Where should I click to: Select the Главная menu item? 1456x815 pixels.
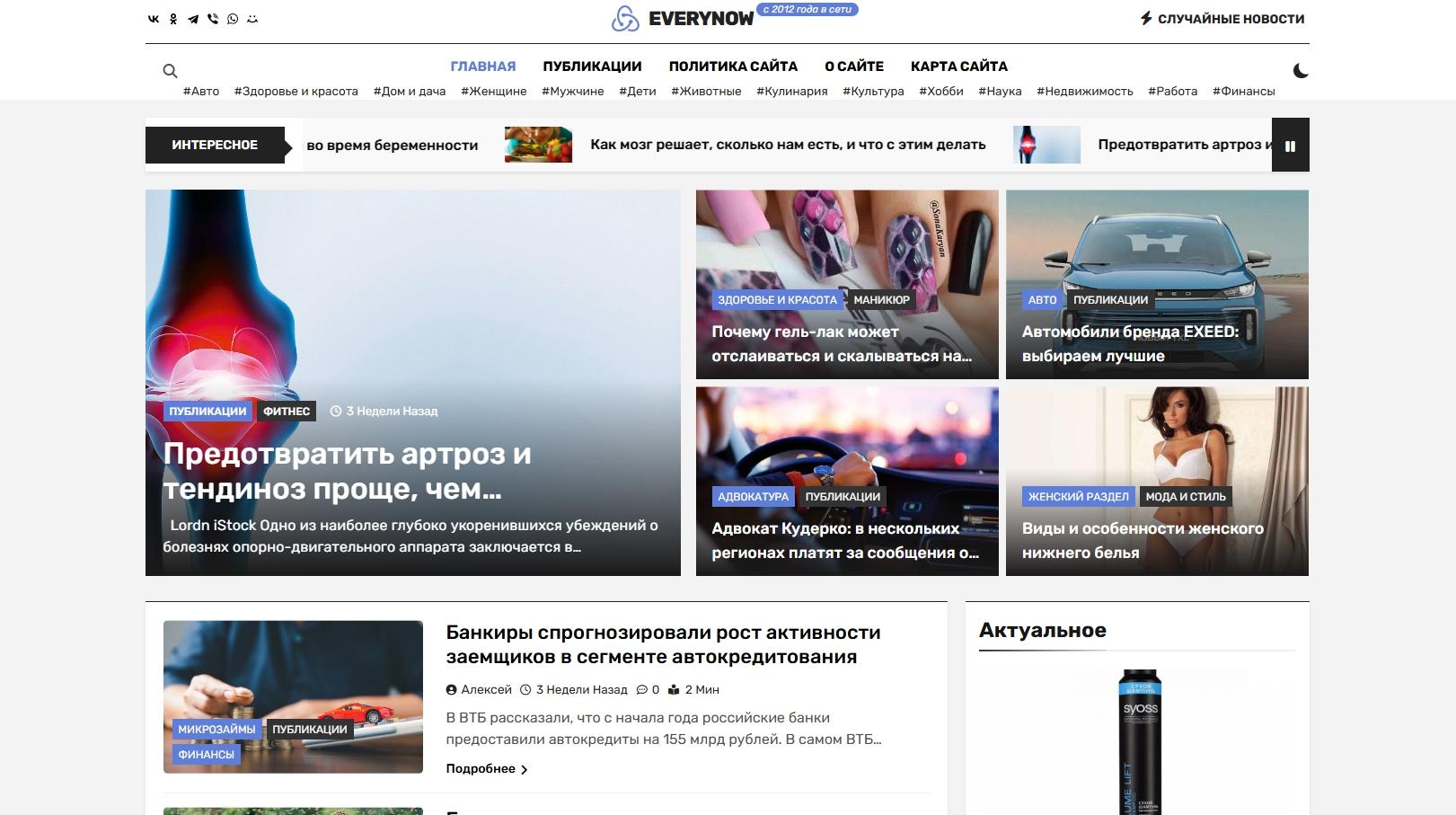pyautogui.click(x=483, y=66)
